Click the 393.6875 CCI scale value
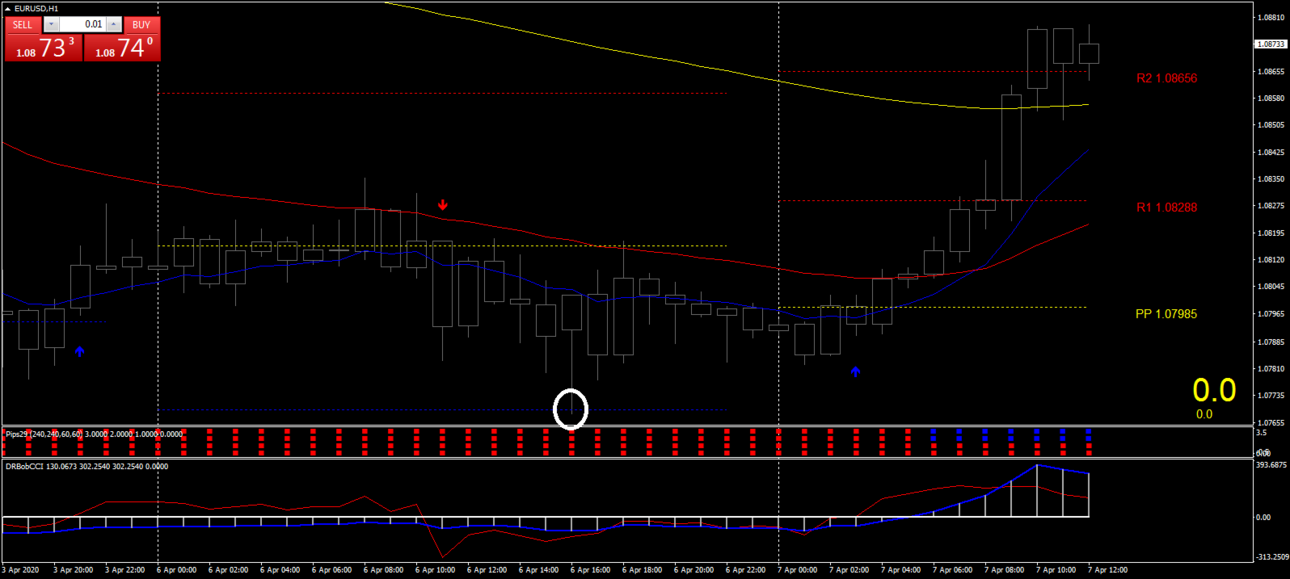The width and height of the screenshot is (1290, 579). [x=1271, y=465]
